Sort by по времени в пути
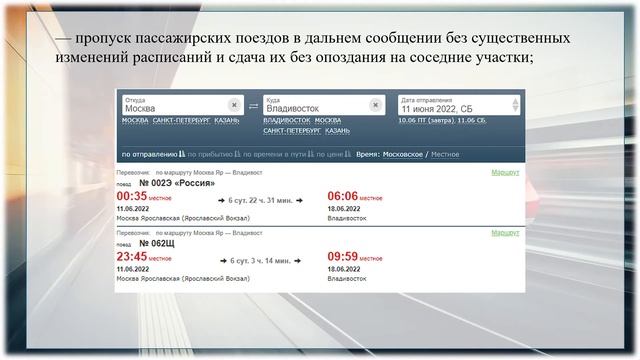Image resolution: width=640 pixels, height=360 pixels. pos(279,154)
